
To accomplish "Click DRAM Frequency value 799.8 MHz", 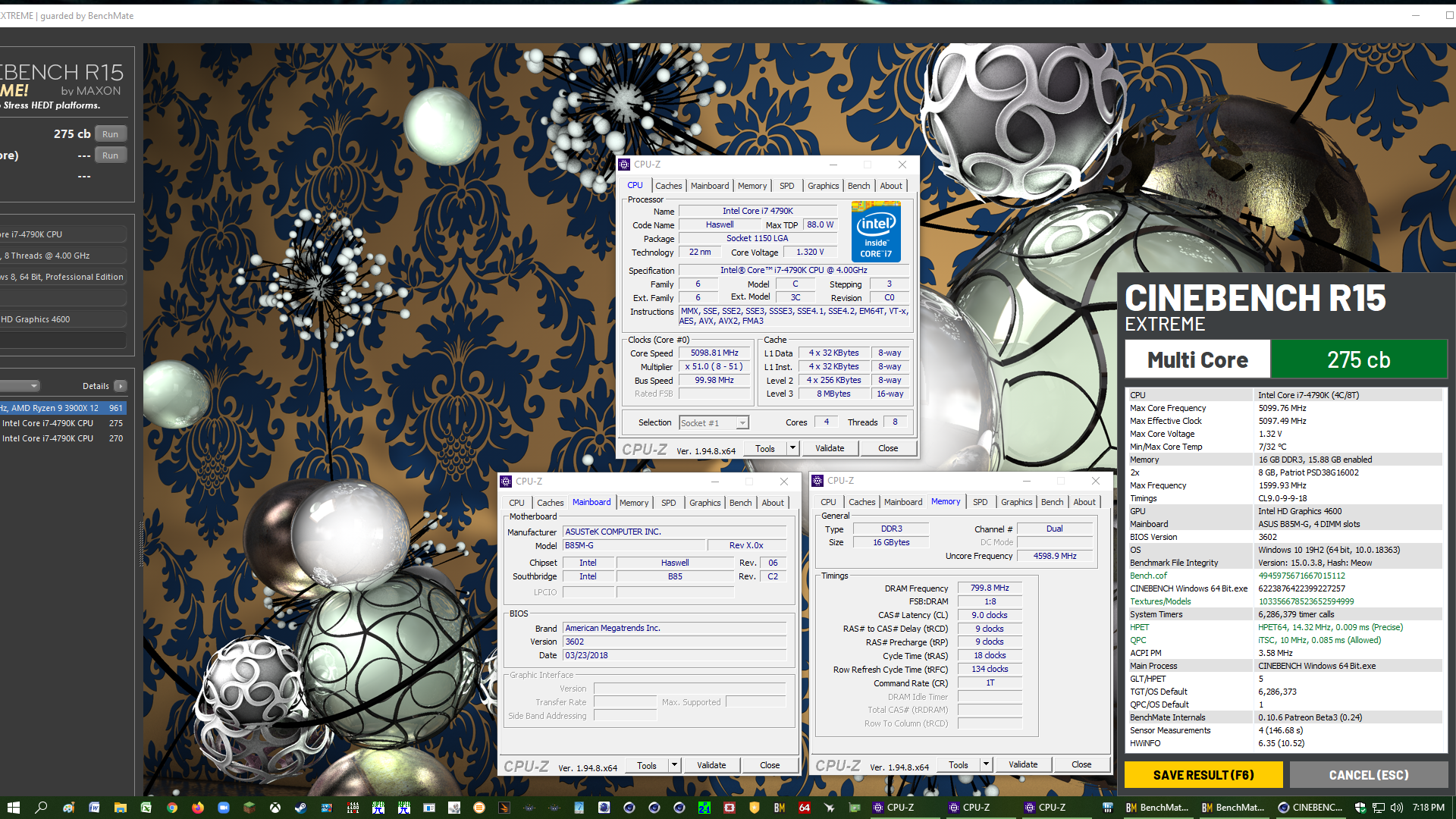I will (990, 588).
